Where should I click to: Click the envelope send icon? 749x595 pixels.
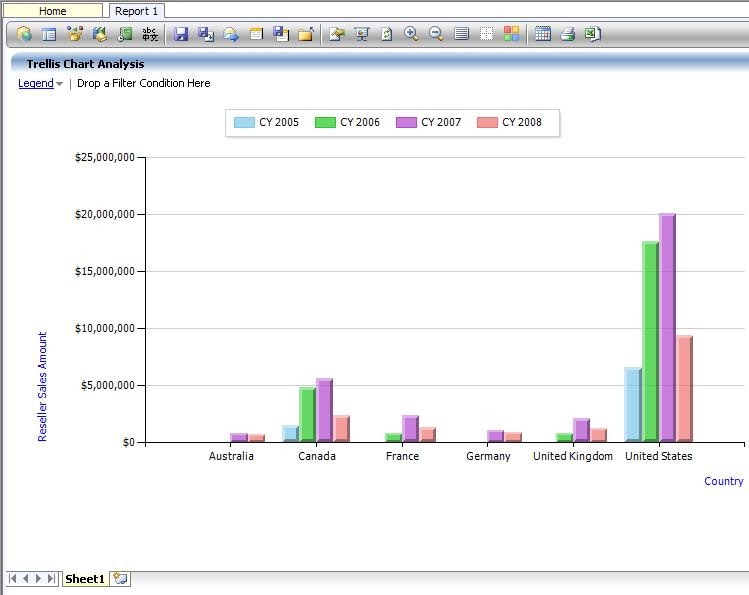pos(231,34)
